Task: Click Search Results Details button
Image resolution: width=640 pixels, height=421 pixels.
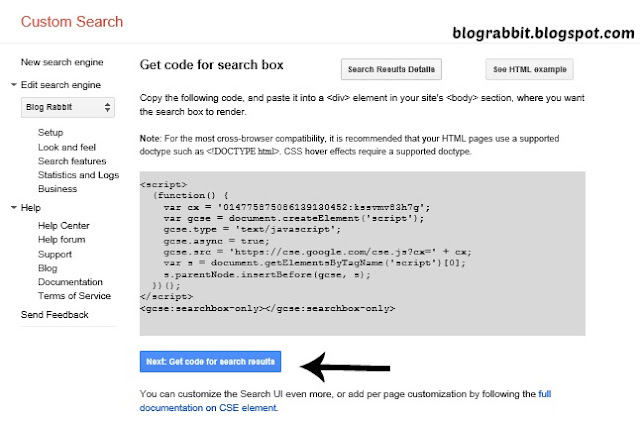Action: coord(391,69)
